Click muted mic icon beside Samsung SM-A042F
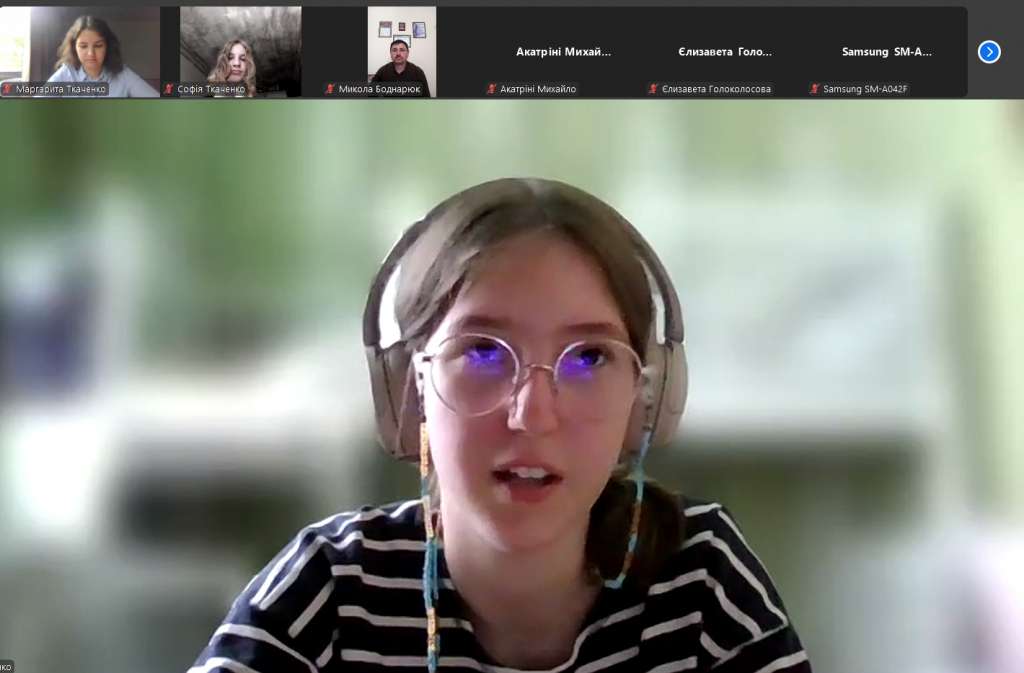Viewport: 1024px width, 673px height. [x=814, y=89]
